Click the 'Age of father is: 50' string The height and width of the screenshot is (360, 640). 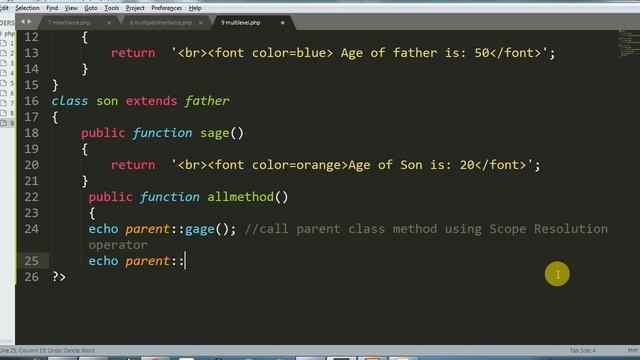415,53
